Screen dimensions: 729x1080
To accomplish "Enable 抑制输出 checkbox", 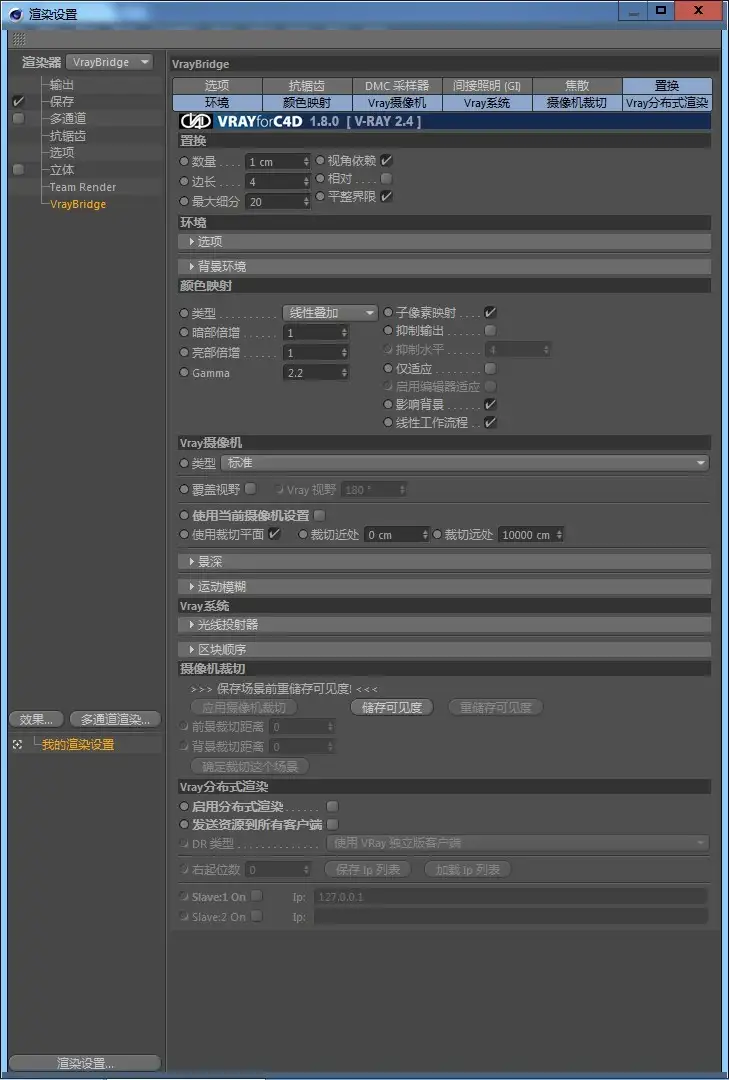I will coord(491,331).
